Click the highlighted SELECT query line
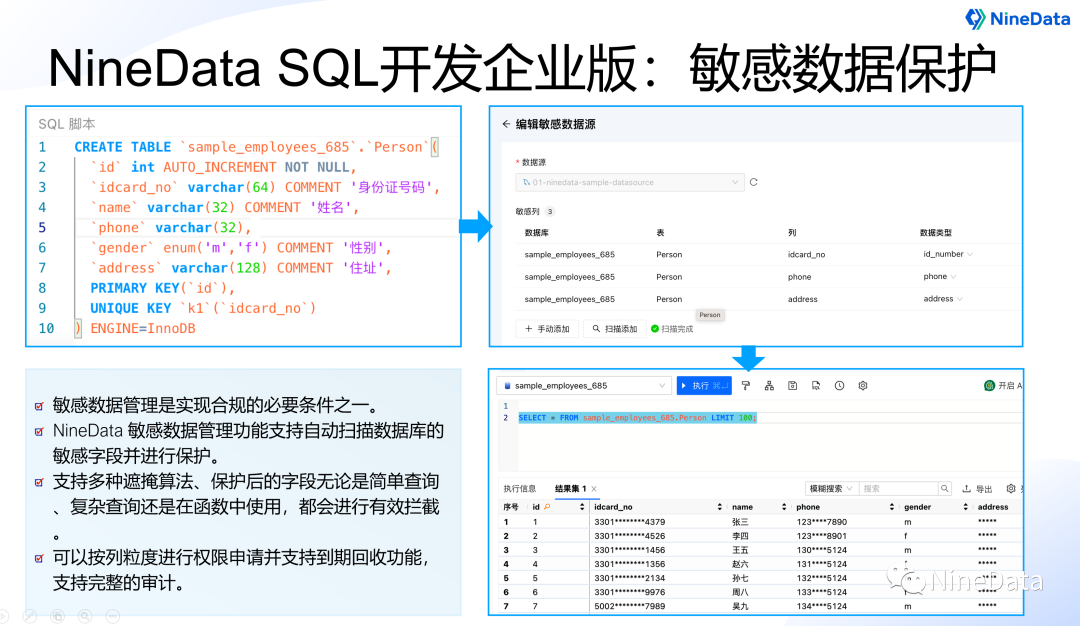 pyautogui.click(x=637, y=418)
